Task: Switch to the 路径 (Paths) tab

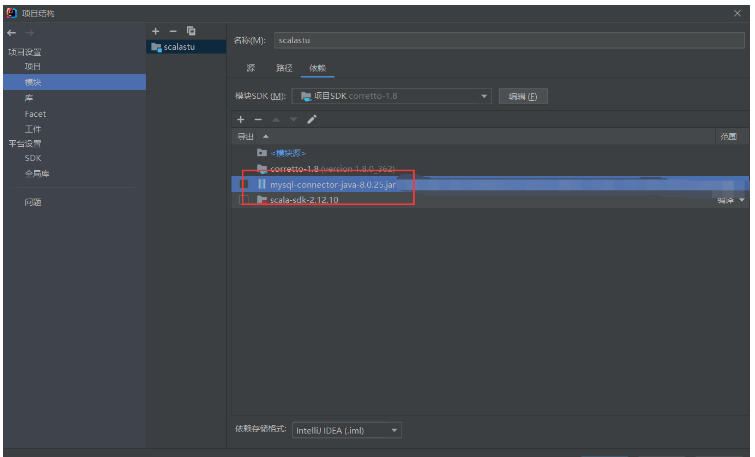Action: [x=284, y=68]
